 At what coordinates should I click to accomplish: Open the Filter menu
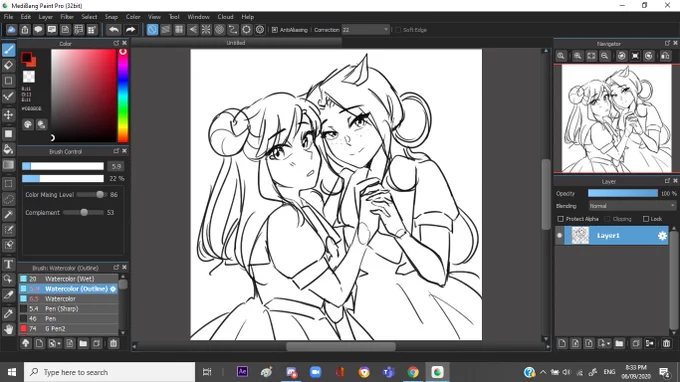pyautogui.click(x=67, y=17)
